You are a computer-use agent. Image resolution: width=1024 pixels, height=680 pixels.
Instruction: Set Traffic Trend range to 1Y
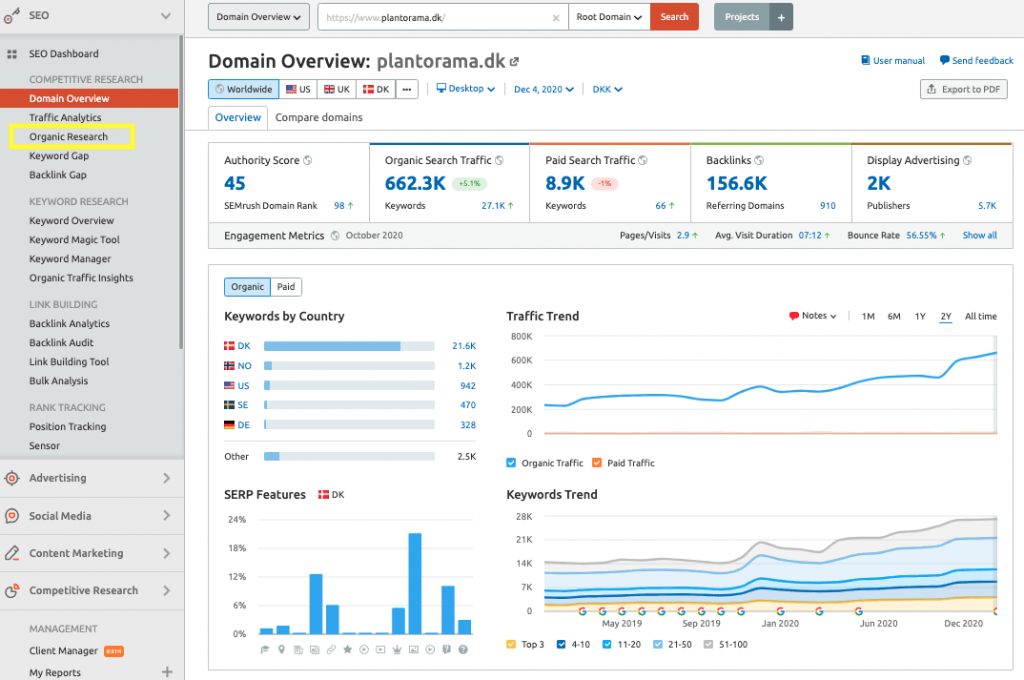coord(920,316)
